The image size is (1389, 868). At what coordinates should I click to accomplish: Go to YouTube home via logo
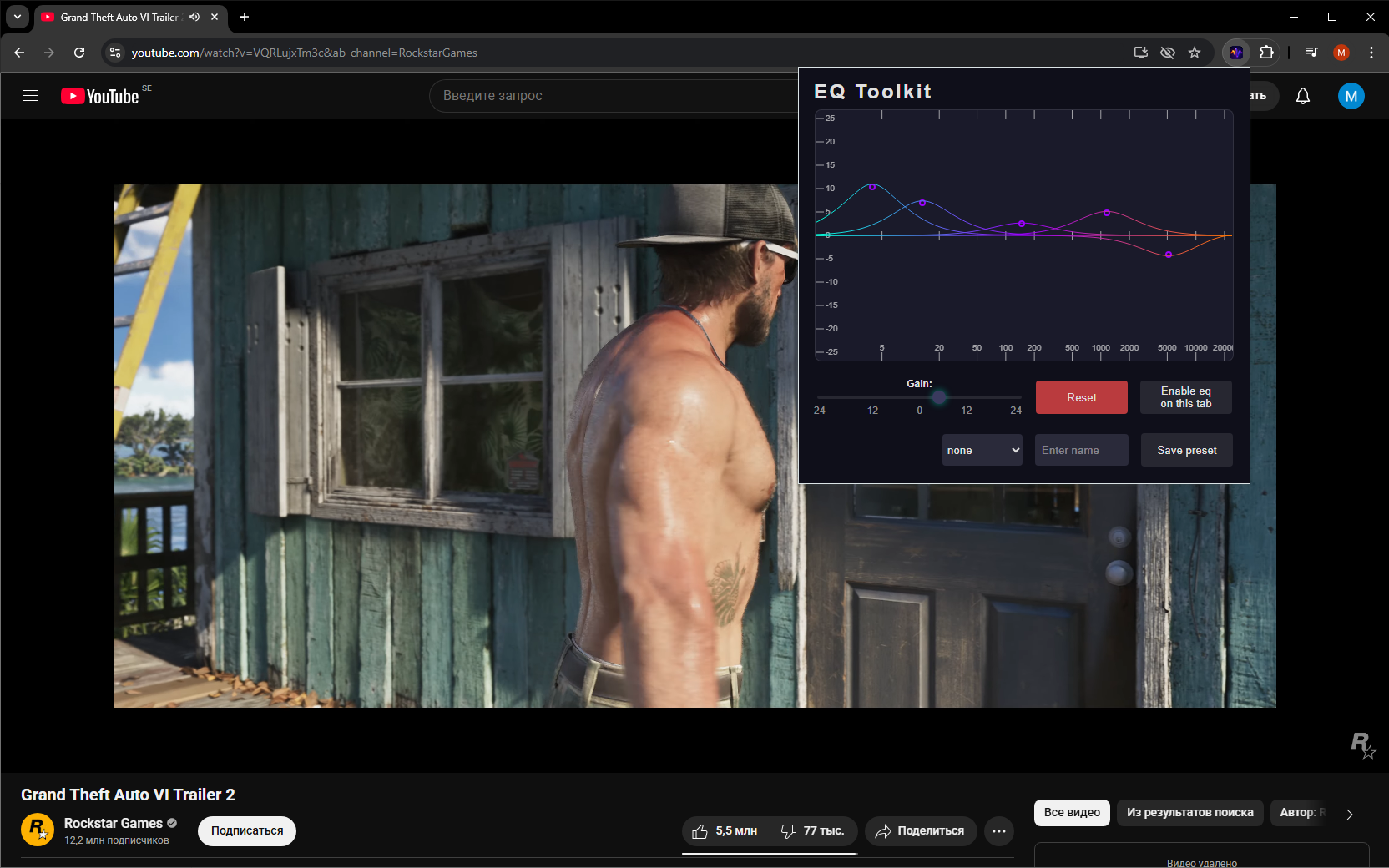click(99, 96)
